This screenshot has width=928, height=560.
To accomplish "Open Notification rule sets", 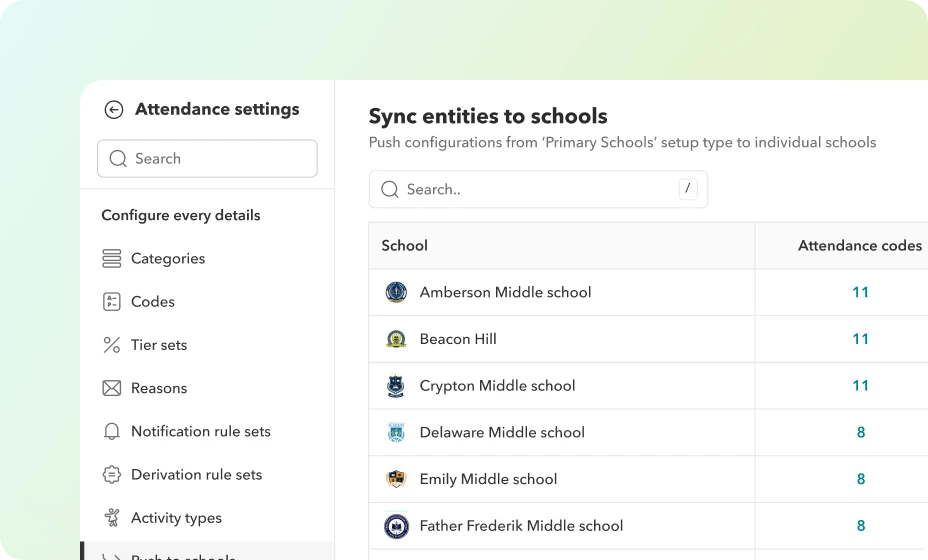I will pyautogui.click(x=201, y=432).
